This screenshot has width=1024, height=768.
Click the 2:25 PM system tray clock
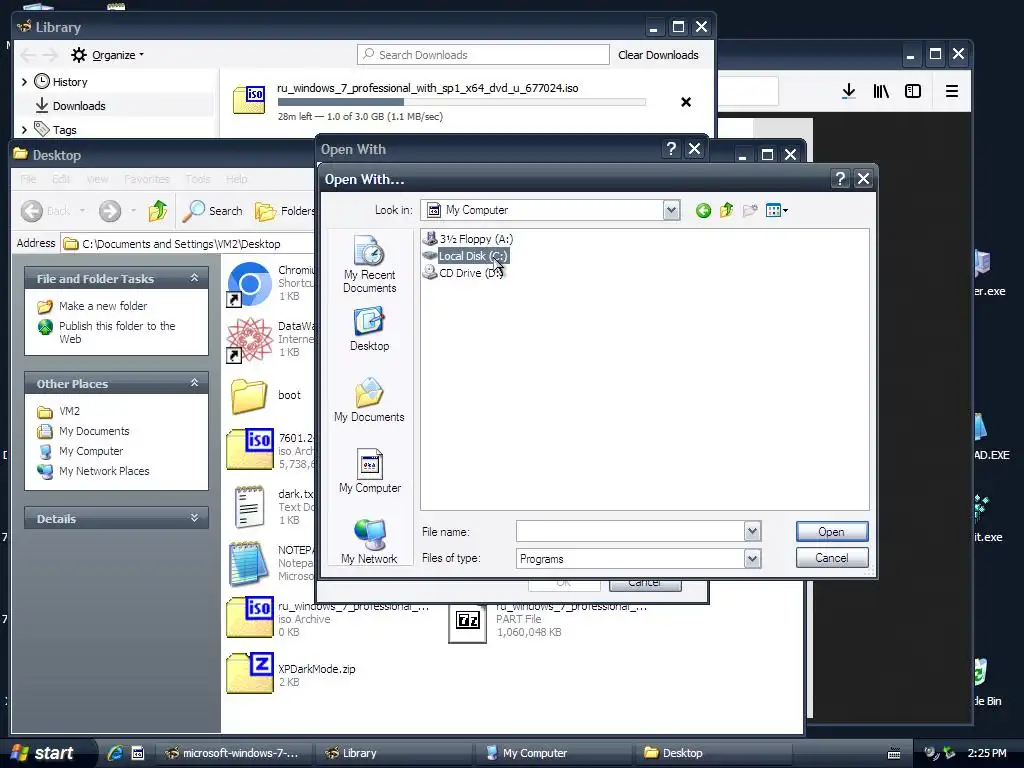[987, 753]
